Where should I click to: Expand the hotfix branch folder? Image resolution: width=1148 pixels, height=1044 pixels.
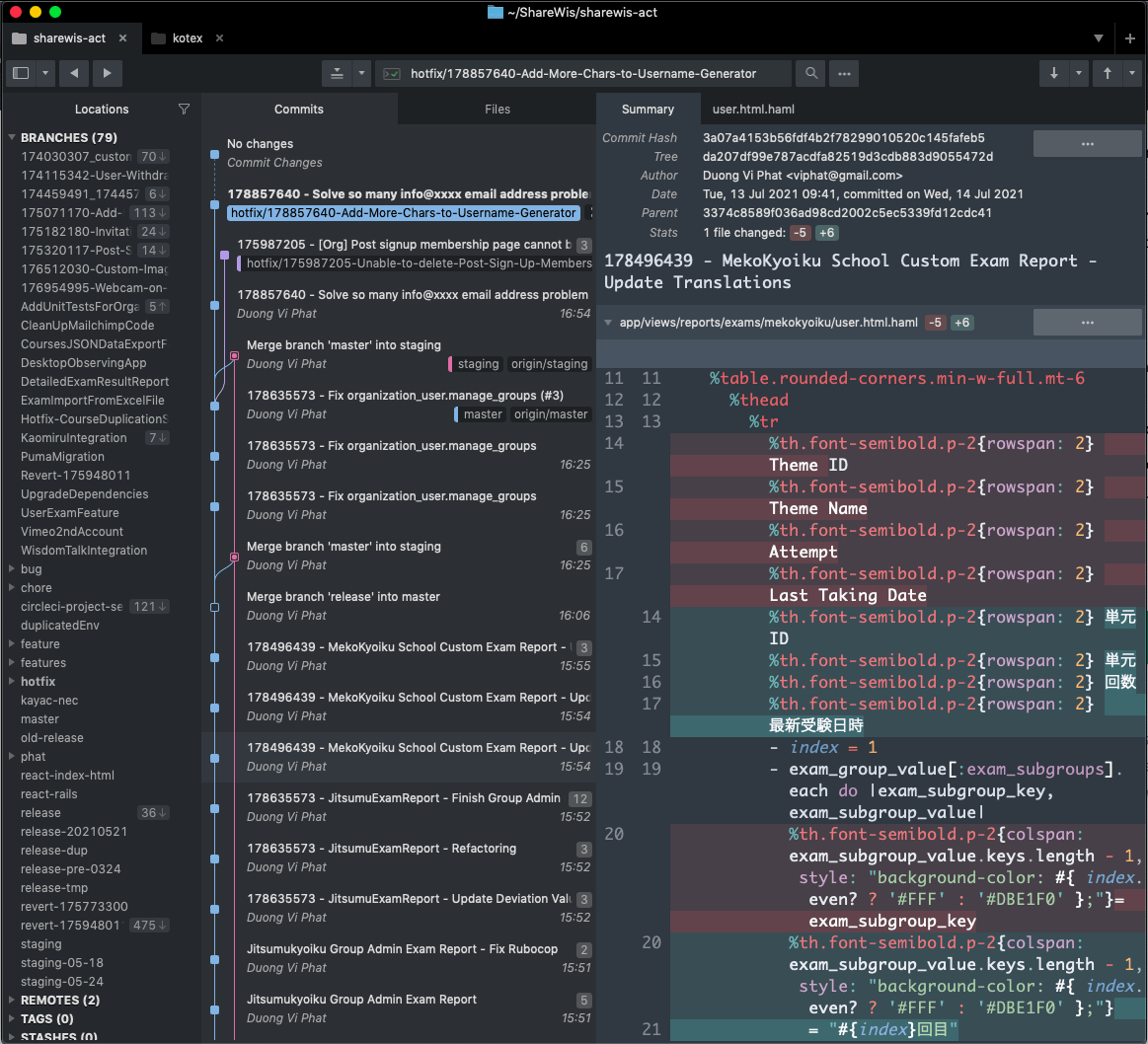pos(12,681)
